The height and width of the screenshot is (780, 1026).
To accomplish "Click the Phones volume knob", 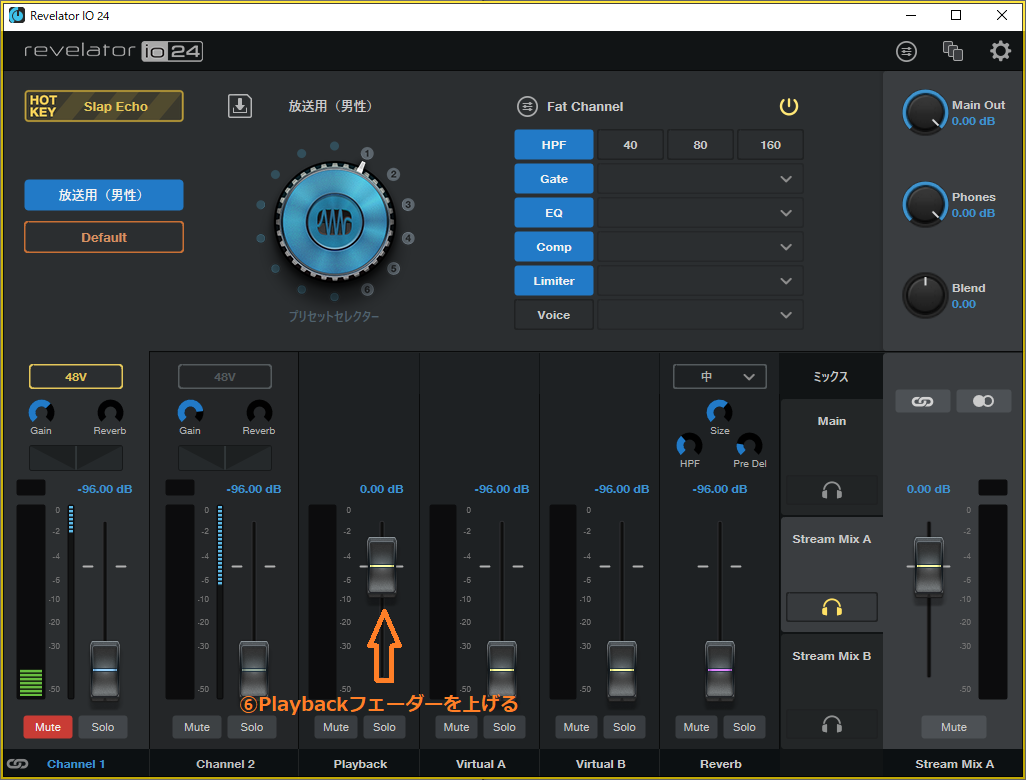I will coord(925,205).
